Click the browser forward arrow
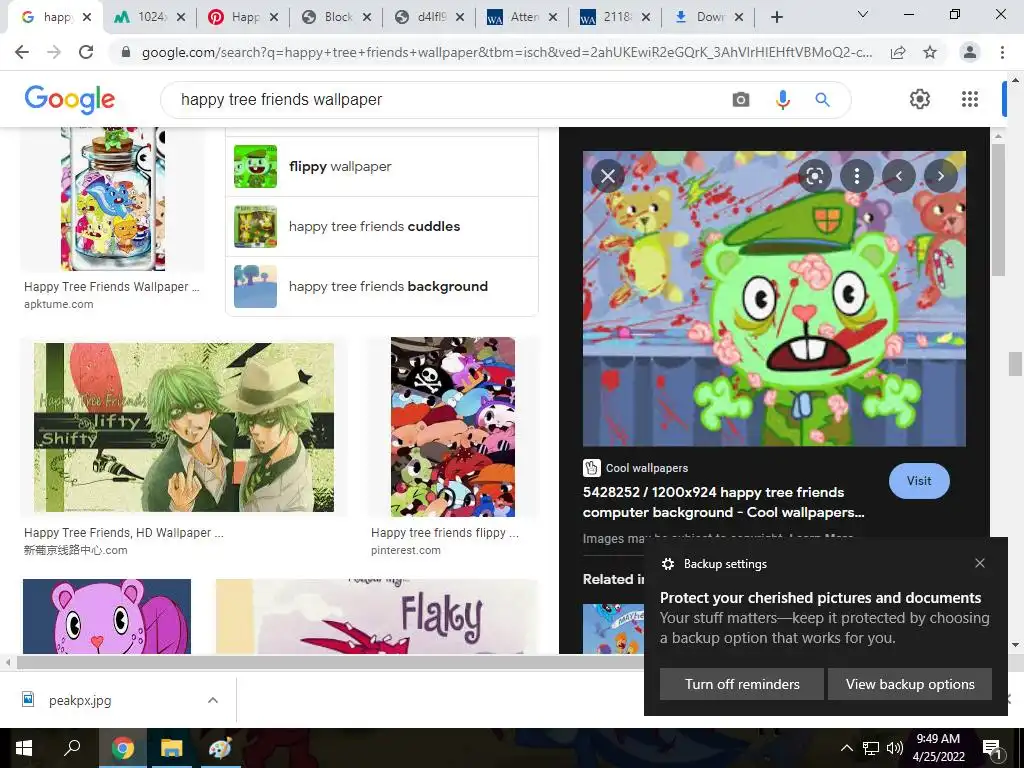This screenshot has height=768, width=1024. pyautogui.click(x=54, y=52)
